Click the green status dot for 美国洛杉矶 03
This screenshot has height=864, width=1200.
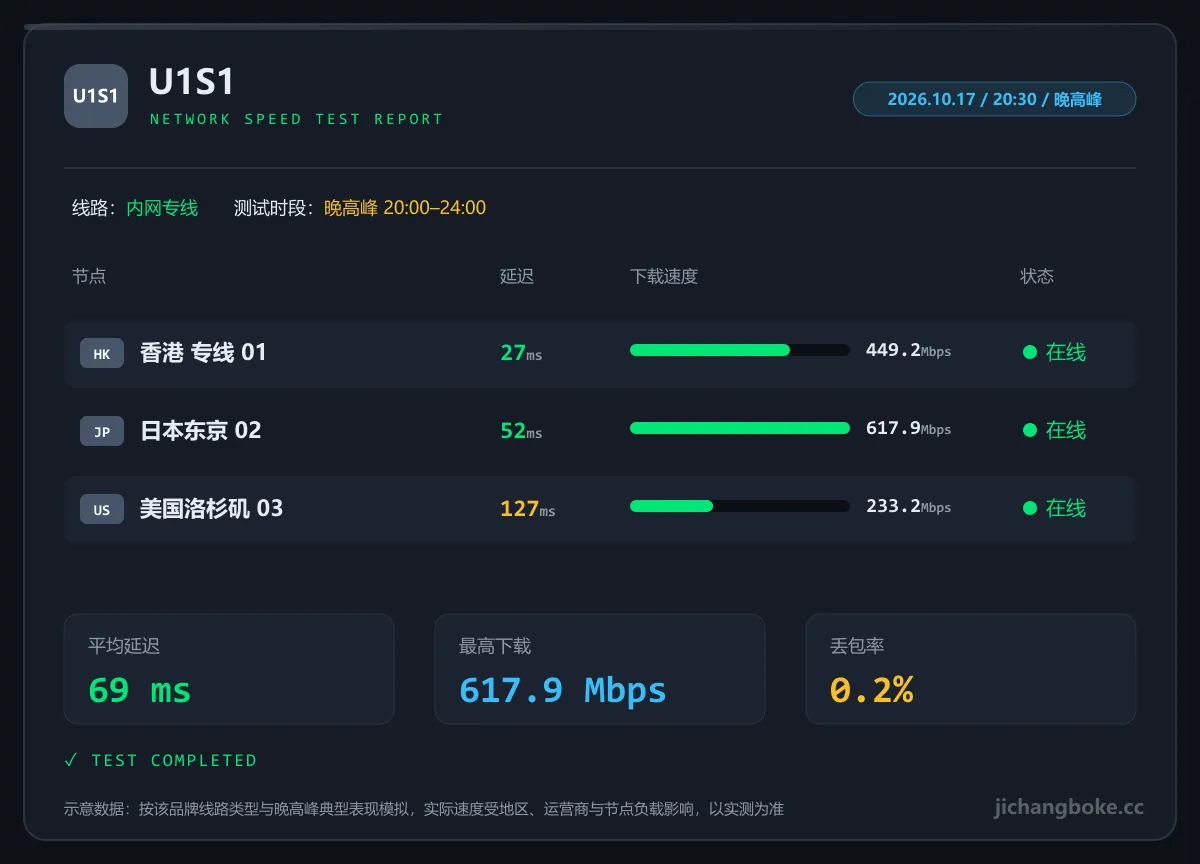(x=1029, y=508)
